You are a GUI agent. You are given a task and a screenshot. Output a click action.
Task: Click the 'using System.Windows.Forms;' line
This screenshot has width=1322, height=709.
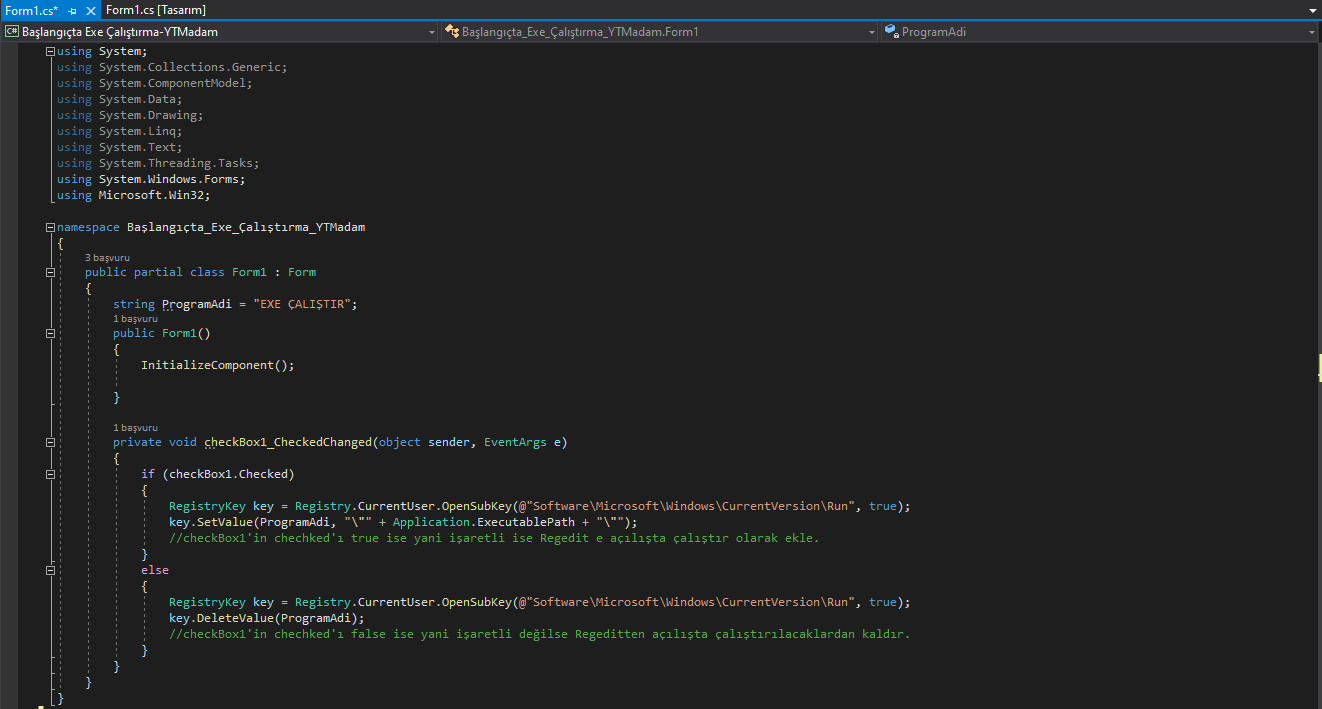pos(151,179)
